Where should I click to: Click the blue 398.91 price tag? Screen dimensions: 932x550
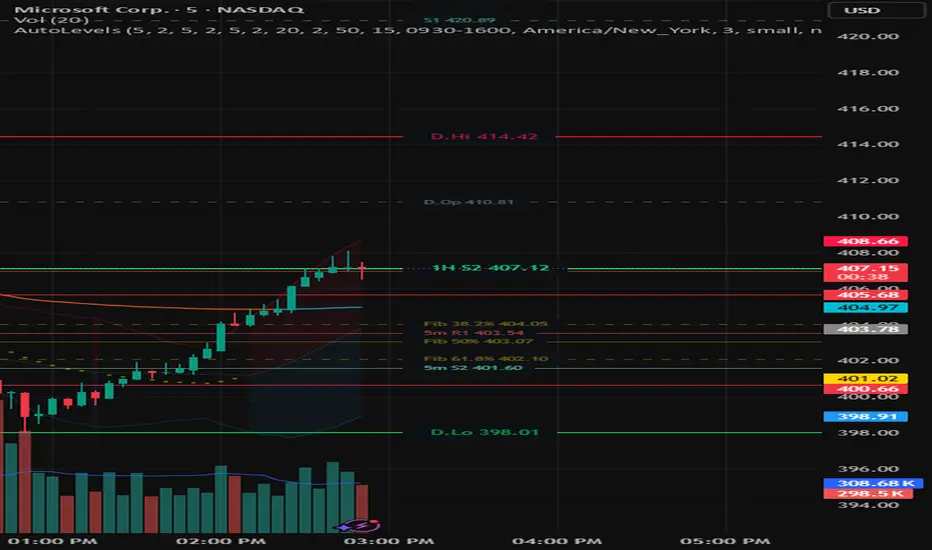coord(865,417)
